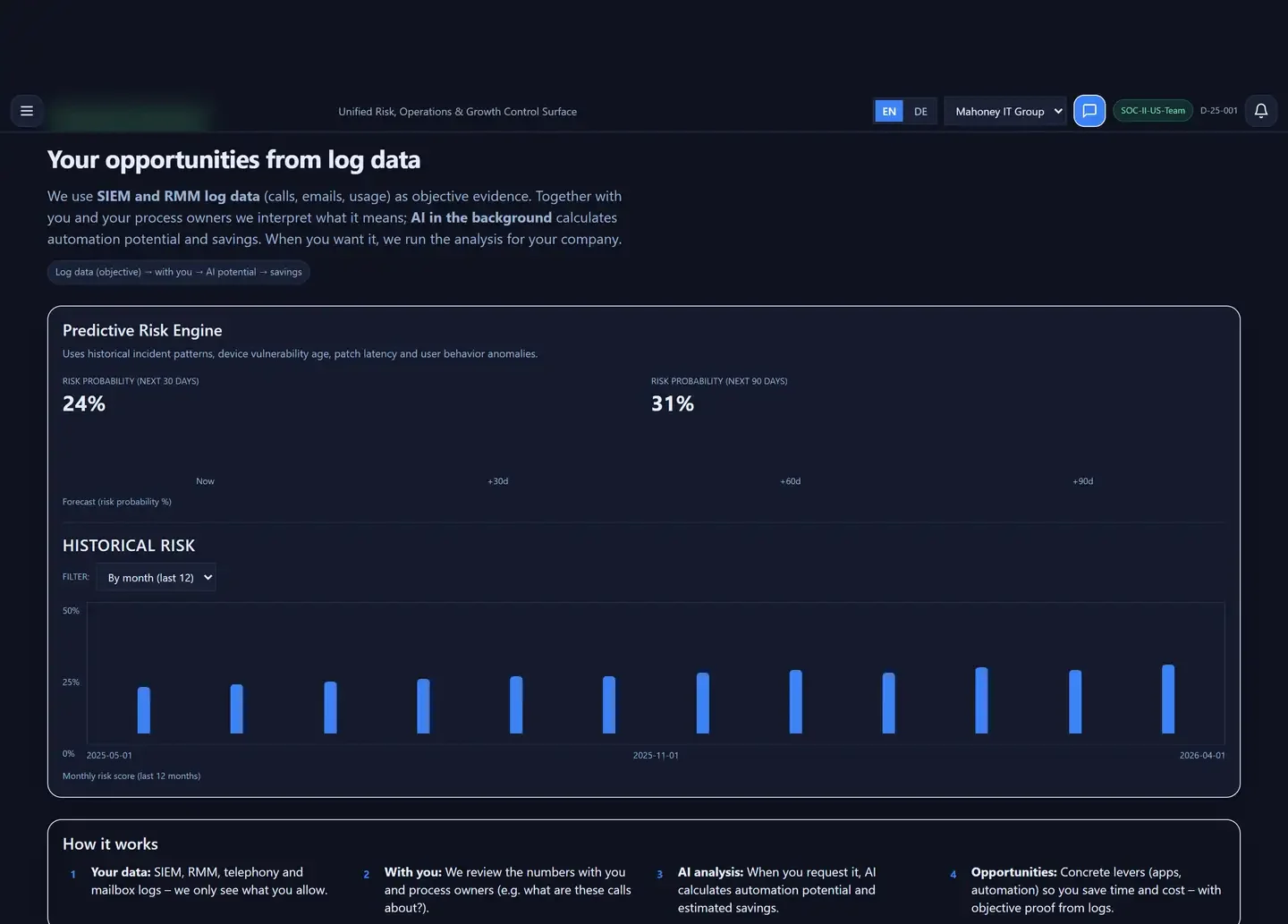1288x924 pixels.
Task: Click the HISTORICAL RISK section title
Action: point(129,545)
